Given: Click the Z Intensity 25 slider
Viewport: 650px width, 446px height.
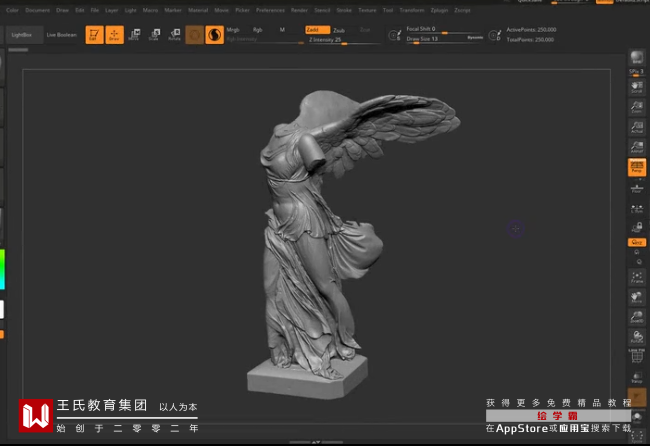Looking at the screenshot, I should click(x=343, y=40).
